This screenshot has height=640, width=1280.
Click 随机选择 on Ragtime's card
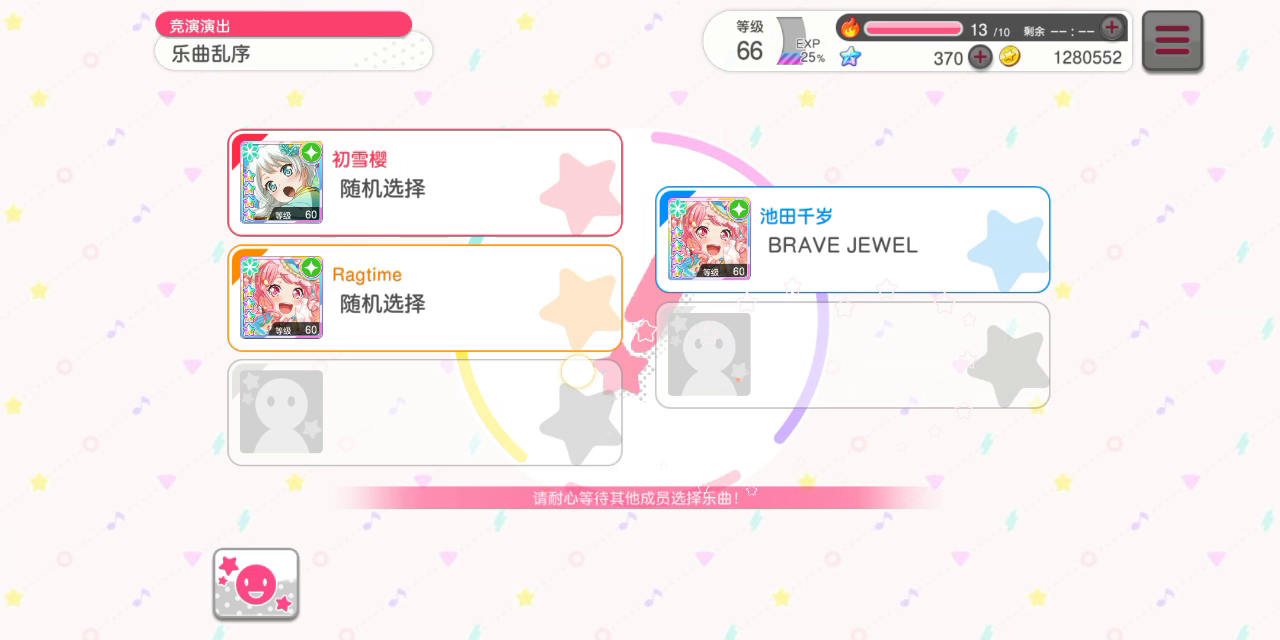(383, 304)
